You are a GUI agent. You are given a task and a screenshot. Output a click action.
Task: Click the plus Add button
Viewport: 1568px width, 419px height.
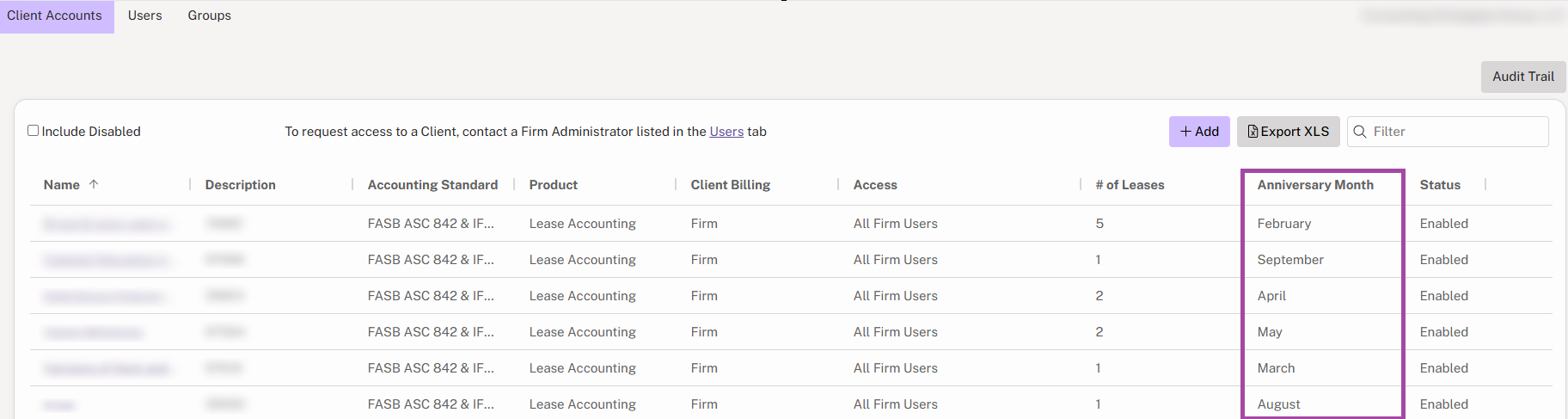click(1198, 132)
